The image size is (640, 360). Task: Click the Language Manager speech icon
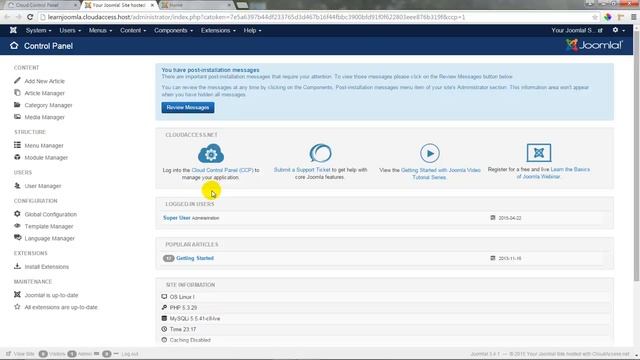pos(17,238)
